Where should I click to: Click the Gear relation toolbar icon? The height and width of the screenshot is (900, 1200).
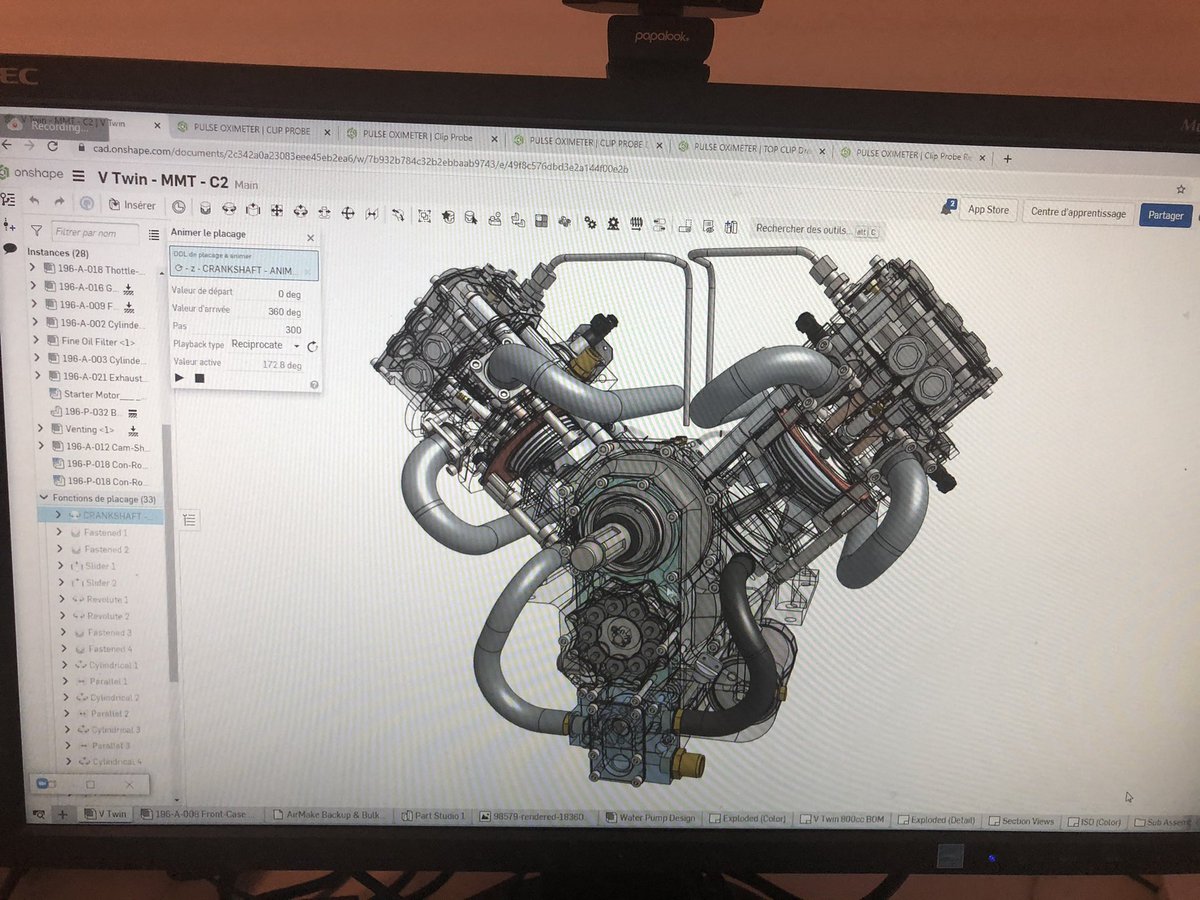click(x=590, y=222)
